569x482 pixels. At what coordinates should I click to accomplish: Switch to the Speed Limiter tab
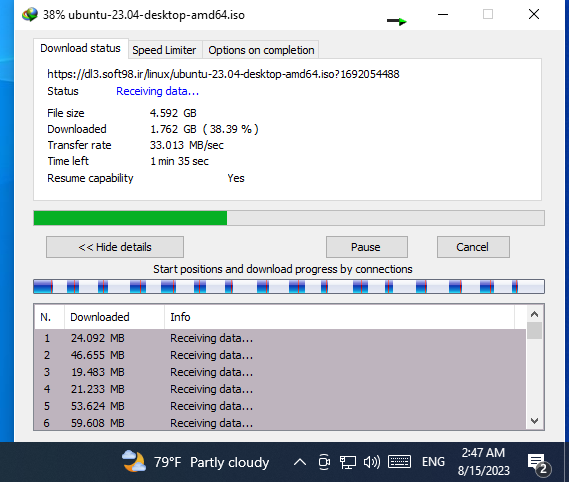(x=164, y=50)
